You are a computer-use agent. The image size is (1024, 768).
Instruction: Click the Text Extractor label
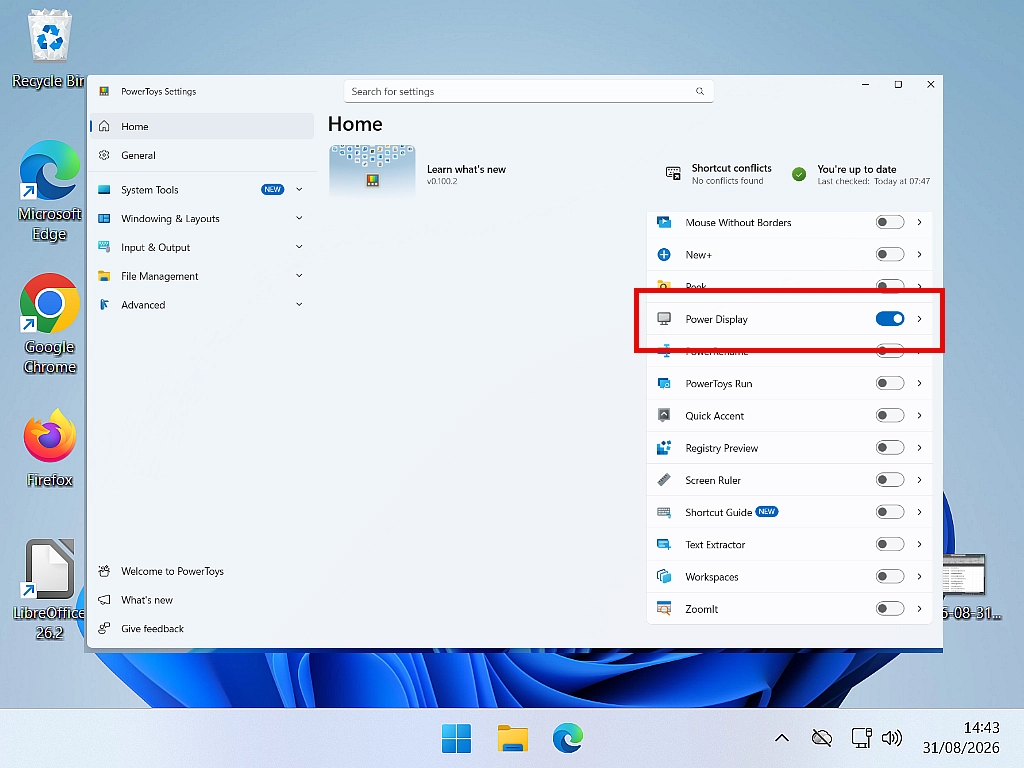coord(715,544)
